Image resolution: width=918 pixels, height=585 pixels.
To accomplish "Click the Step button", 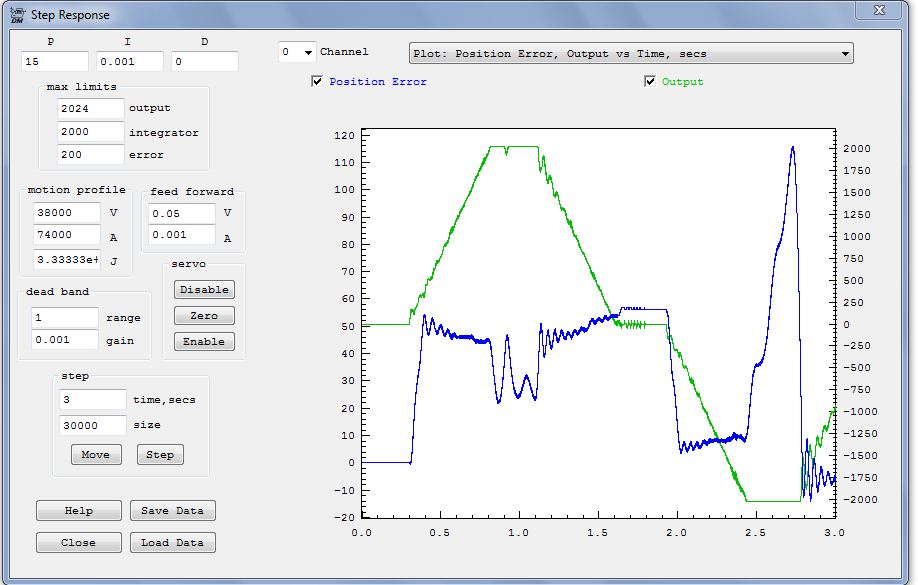I will pyautogui.click(x=160, y=455).
